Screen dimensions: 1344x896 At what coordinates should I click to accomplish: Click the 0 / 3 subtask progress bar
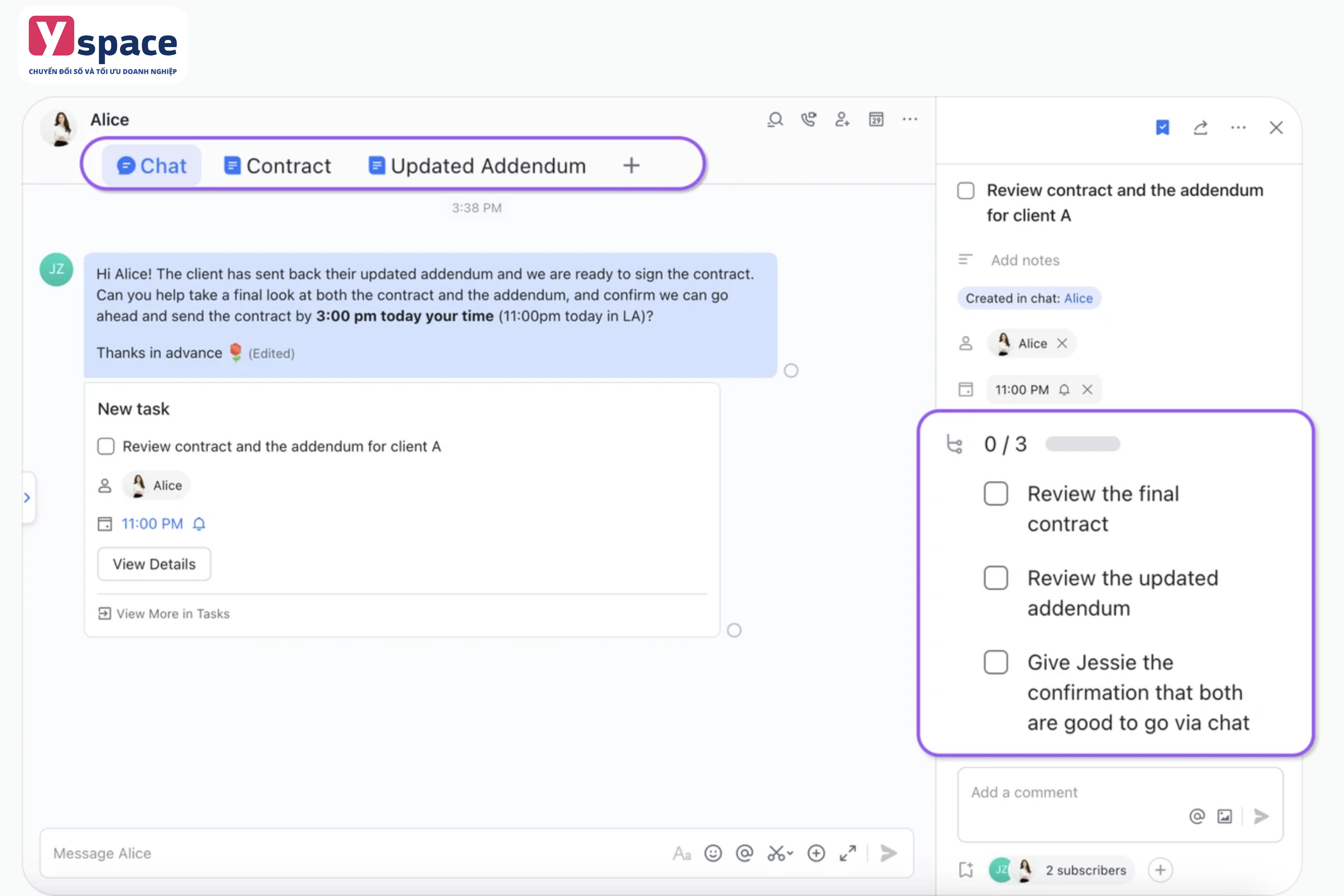1082,444
